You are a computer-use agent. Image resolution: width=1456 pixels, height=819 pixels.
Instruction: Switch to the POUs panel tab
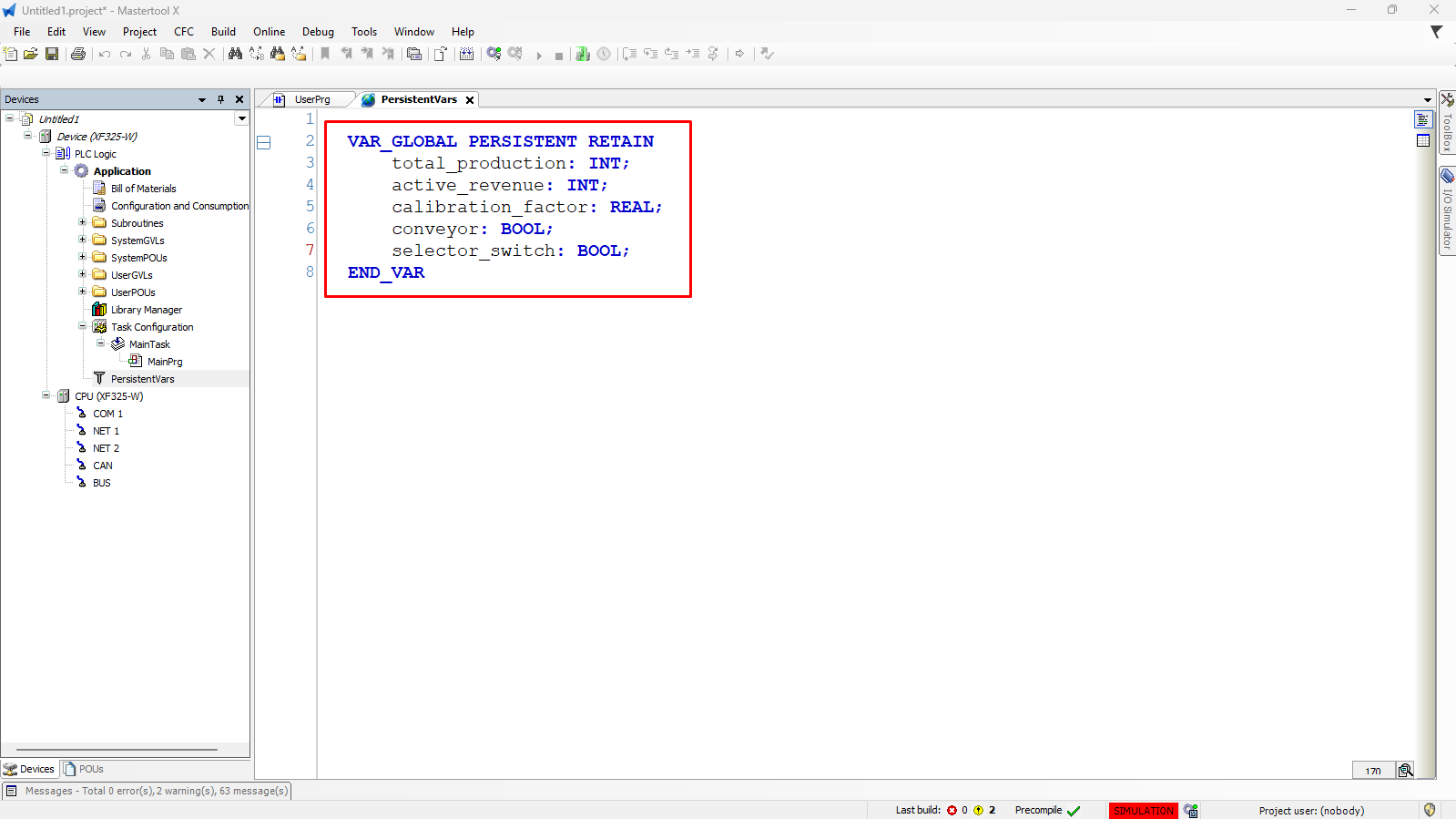point(84,769)
